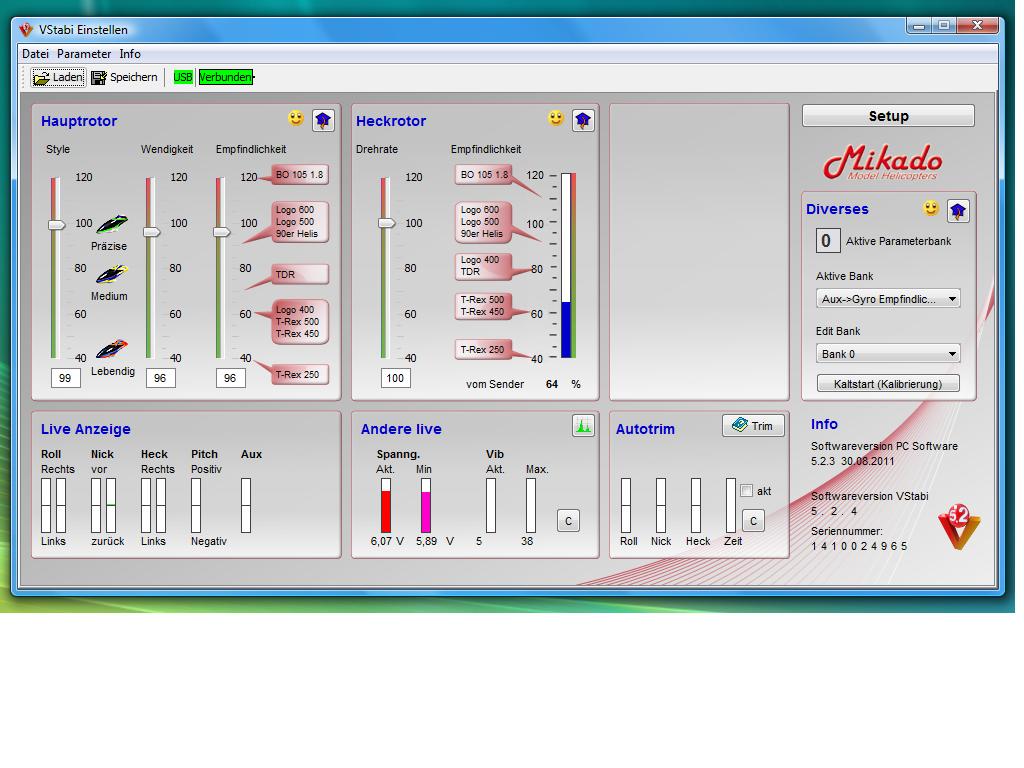Select the Logo 400 TDR Heckrotor preset
Screen dimensions: 1024x768
pyautogui.click(x=484, y=266)
